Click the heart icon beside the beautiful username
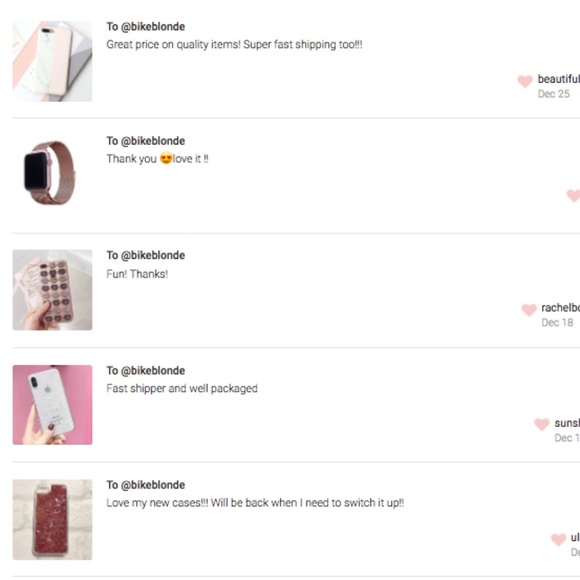 click(x=525, y=81)
